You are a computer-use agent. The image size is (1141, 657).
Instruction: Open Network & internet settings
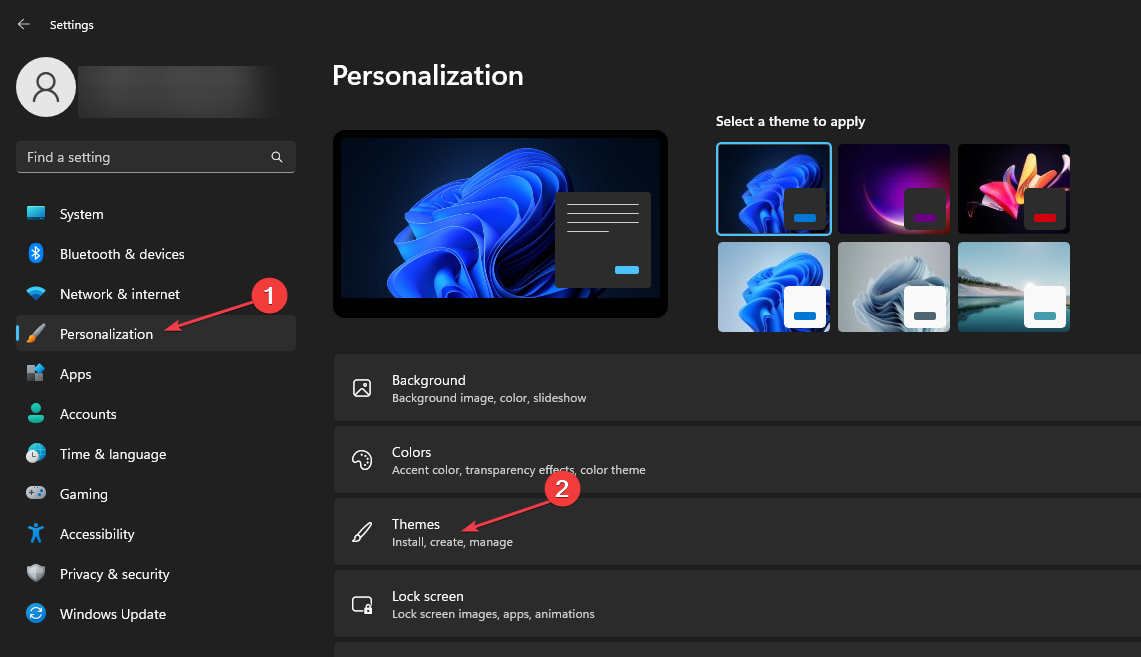156,294
